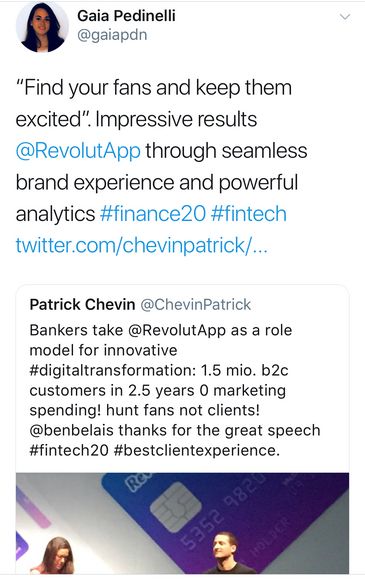Tap the man standing in the photo

228,553
